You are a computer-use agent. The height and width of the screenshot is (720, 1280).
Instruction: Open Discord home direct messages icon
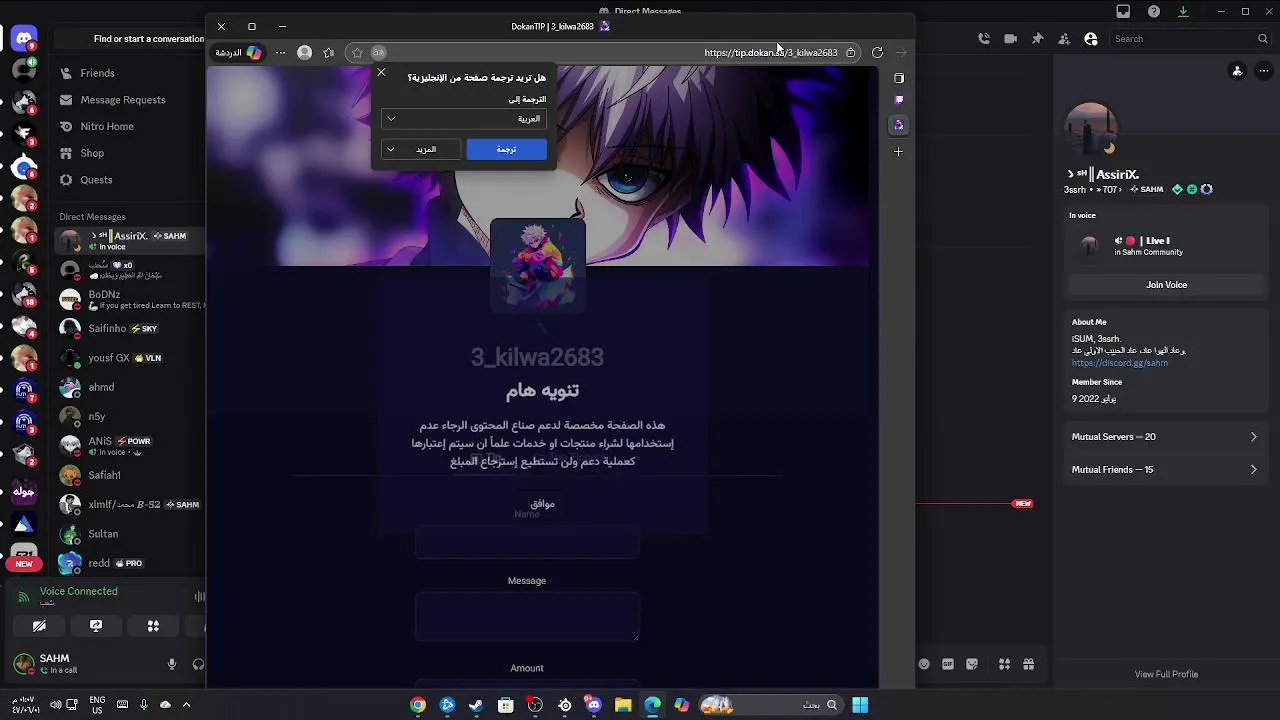click(x=24, y=39)
